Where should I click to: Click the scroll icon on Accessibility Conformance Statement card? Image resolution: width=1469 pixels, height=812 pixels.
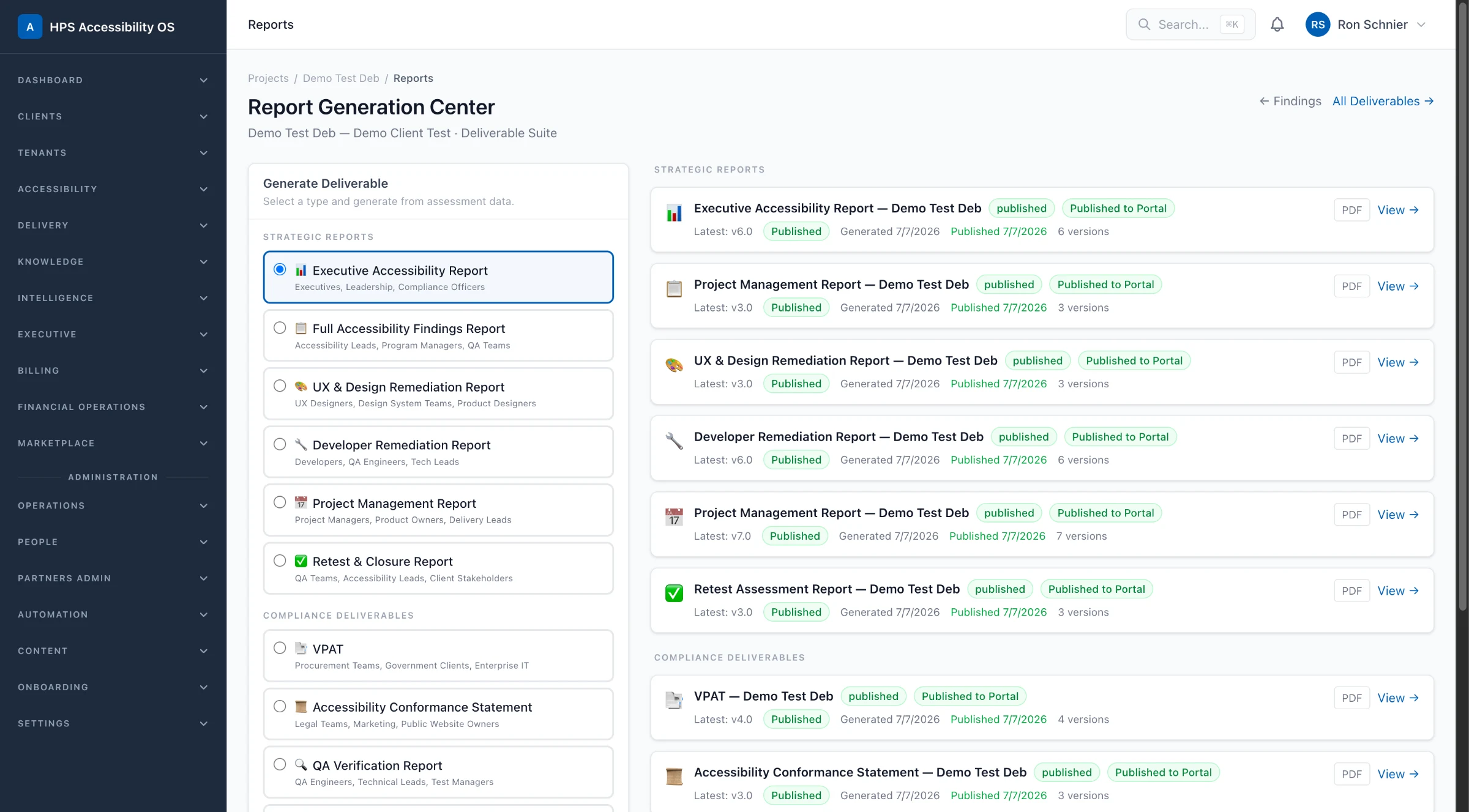[x=674, y=777]
